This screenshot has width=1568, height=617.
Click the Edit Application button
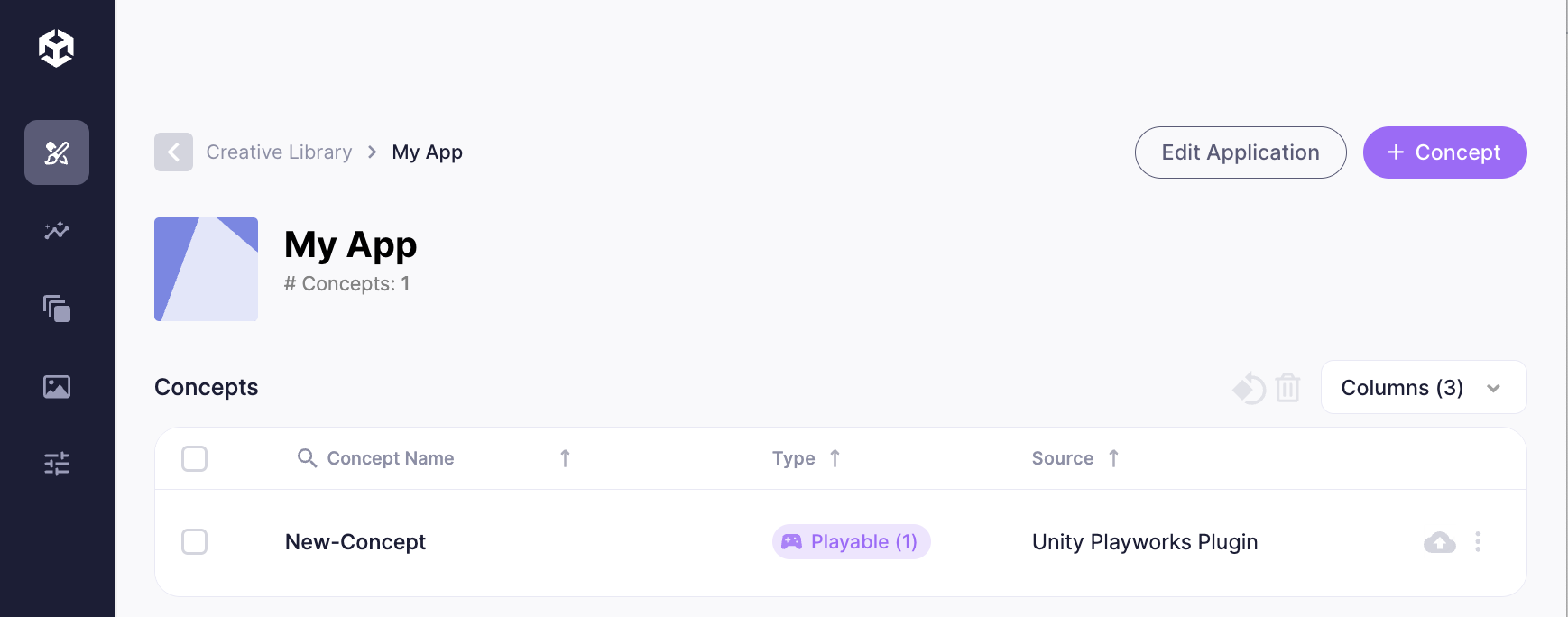[1241, 152]
